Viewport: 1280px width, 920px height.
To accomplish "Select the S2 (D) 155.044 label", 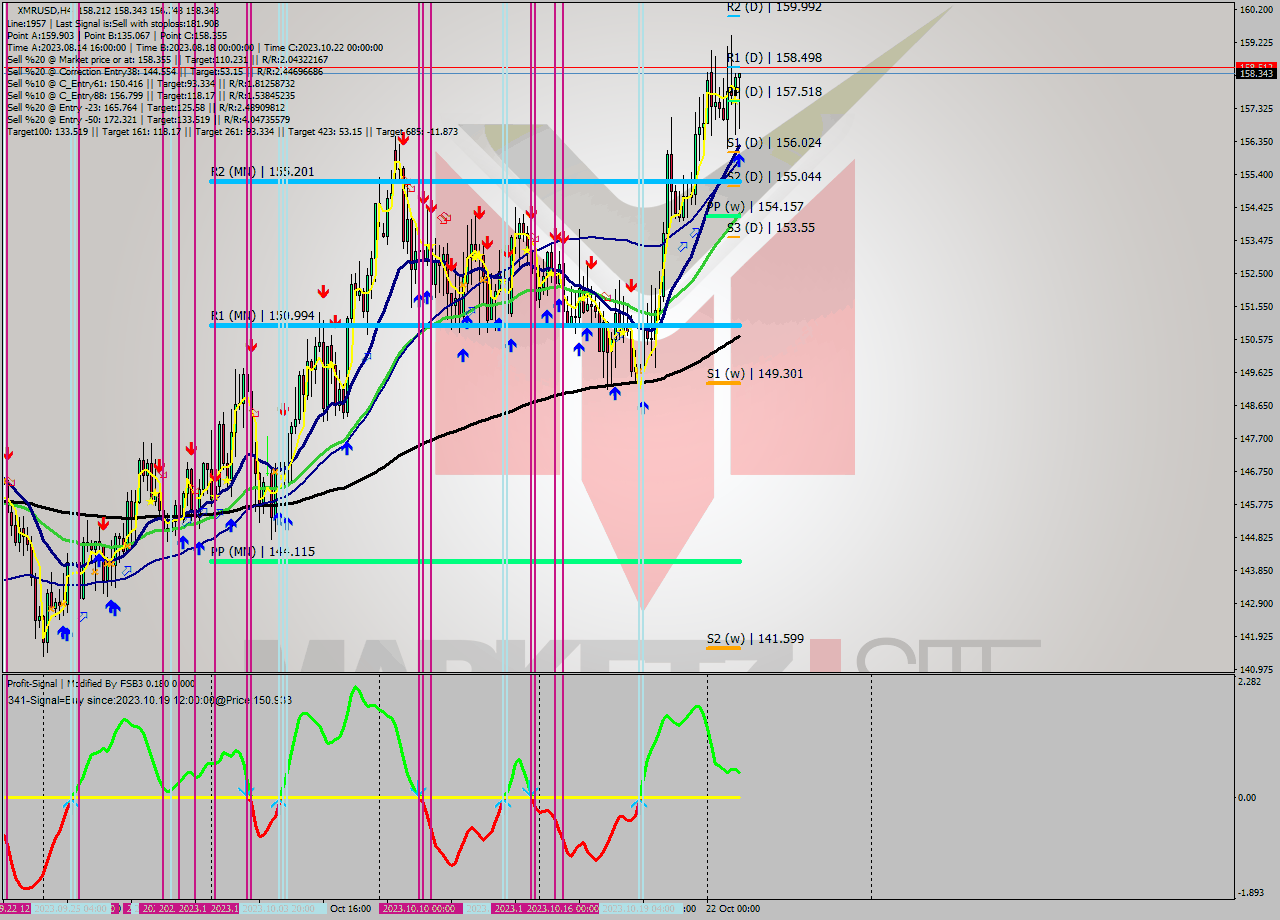I will point(774,177).
